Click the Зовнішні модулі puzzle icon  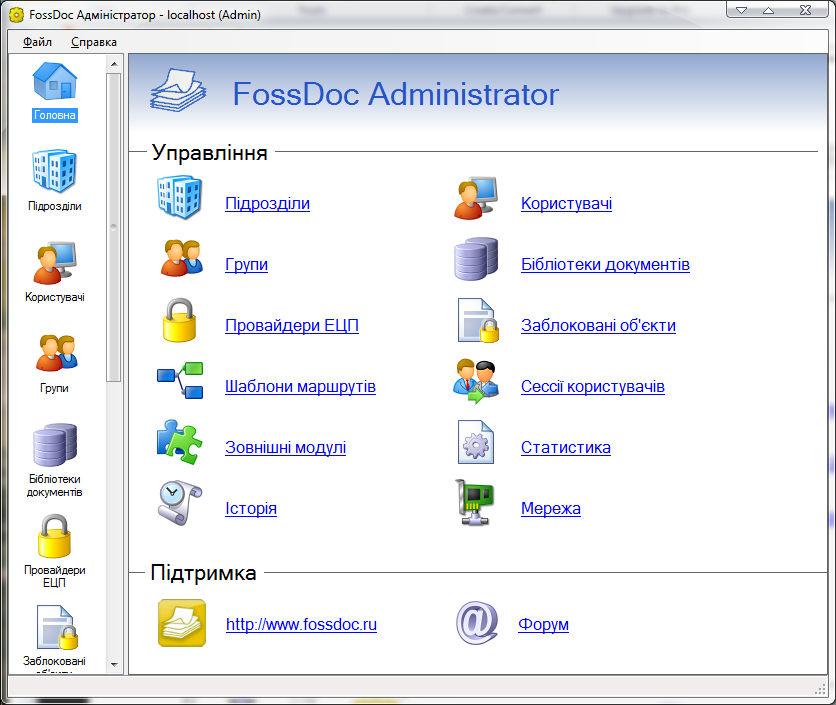(180, 442)
